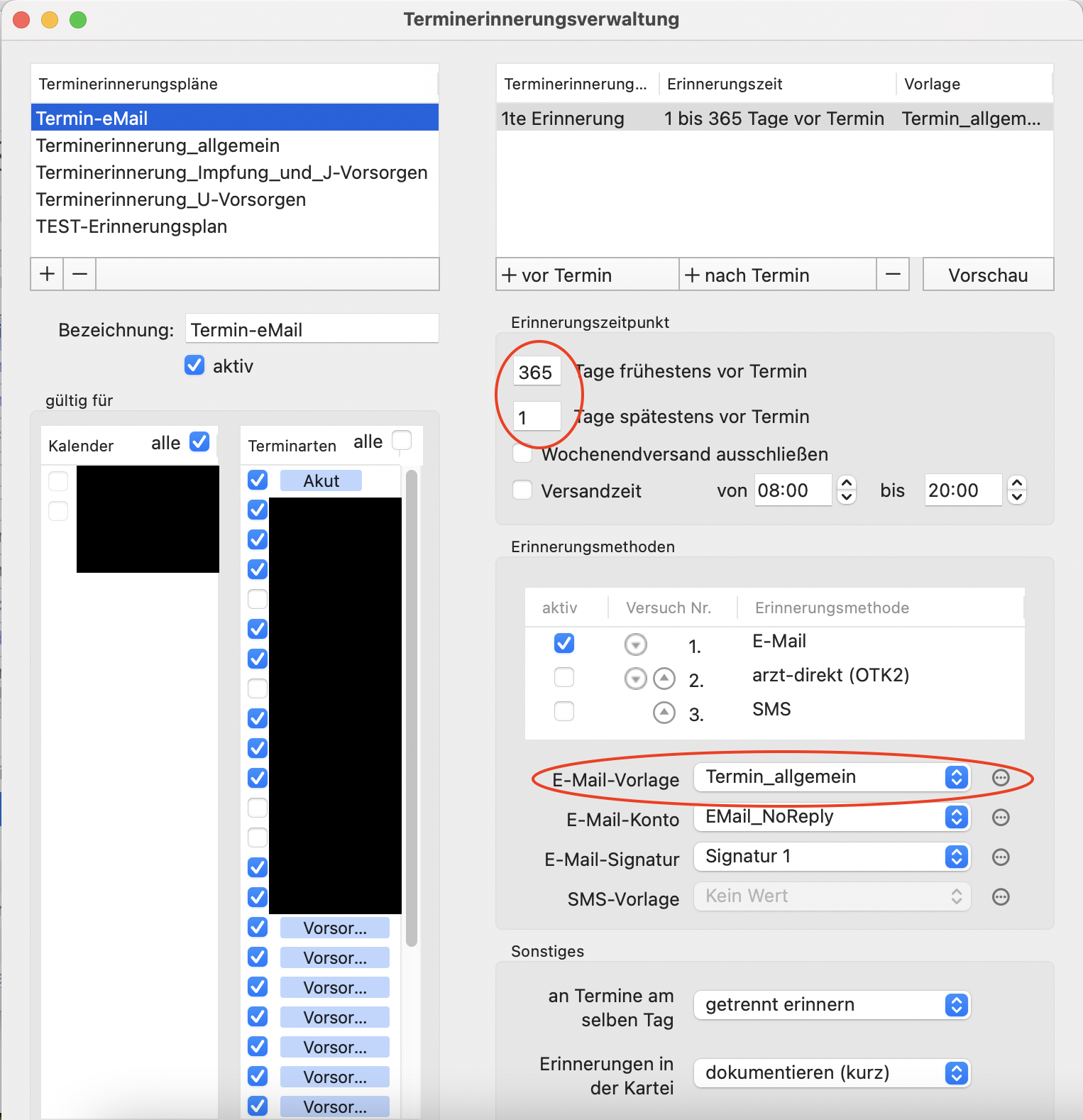This screenshot has height=1120, width=1083.
Task: Click the + vor Termin button
Action: point(588,275)
